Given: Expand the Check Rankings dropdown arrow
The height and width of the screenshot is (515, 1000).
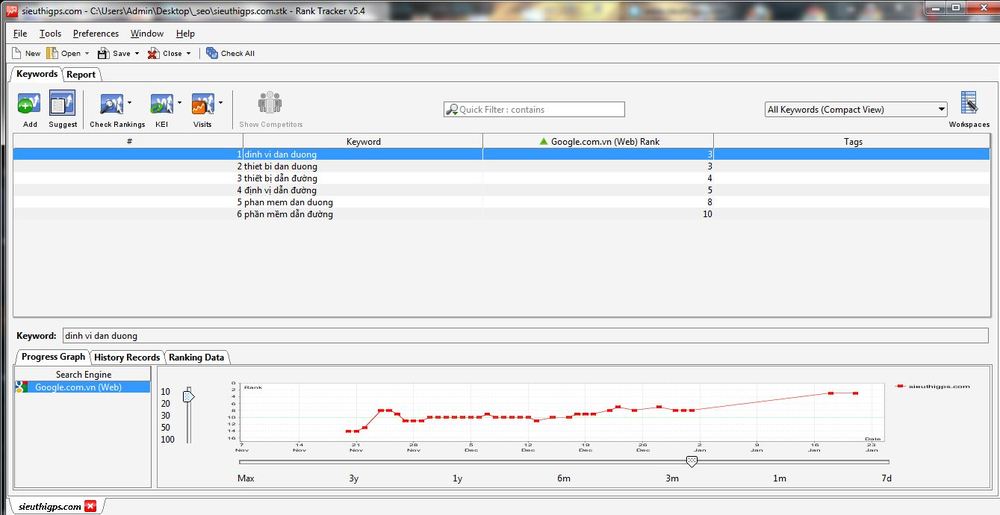Looking at the screenshot, I should pyautogui.click(x=129, y=102).
